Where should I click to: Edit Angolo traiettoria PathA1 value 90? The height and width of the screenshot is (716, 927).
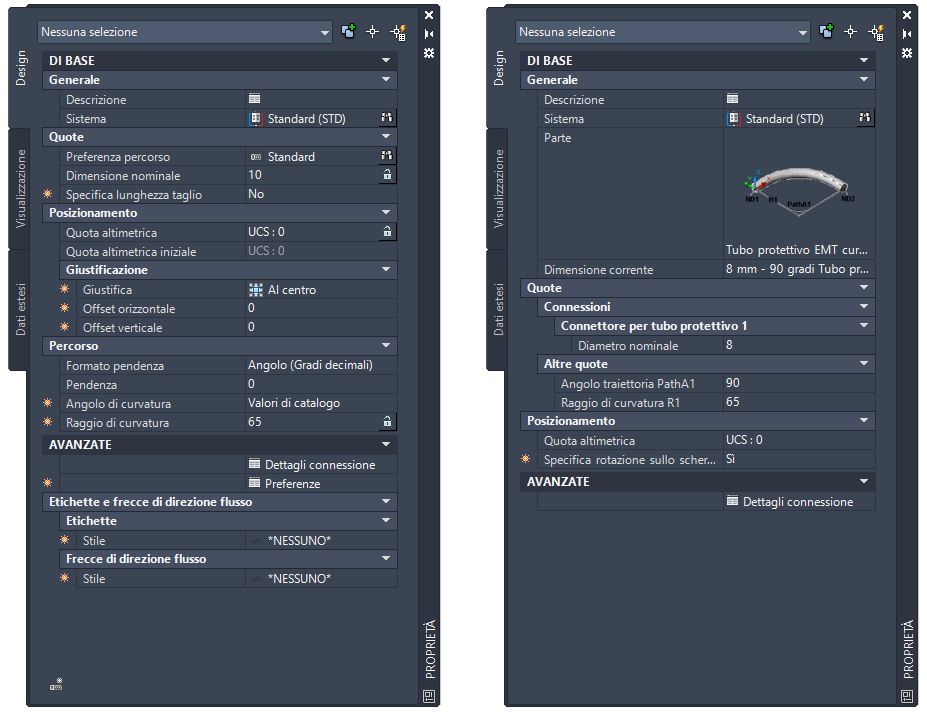pyautogui.click(x=799, y=383)
